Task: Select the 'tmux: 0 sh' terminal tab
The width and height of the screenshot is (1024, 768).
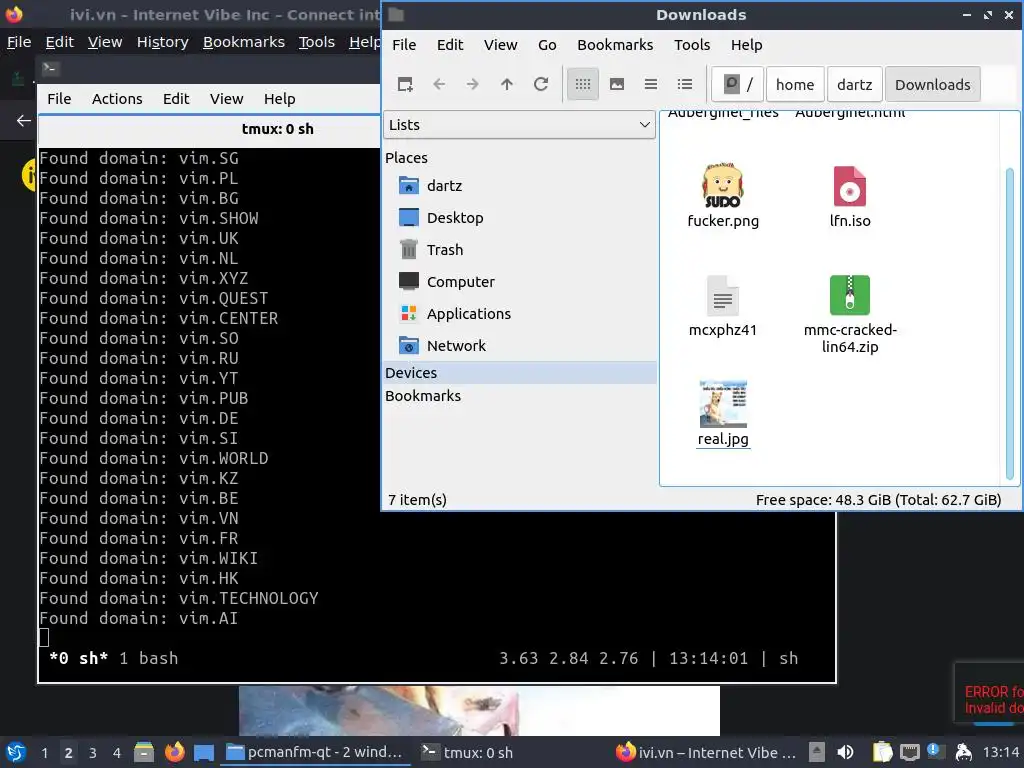Action: coord(277,129)
